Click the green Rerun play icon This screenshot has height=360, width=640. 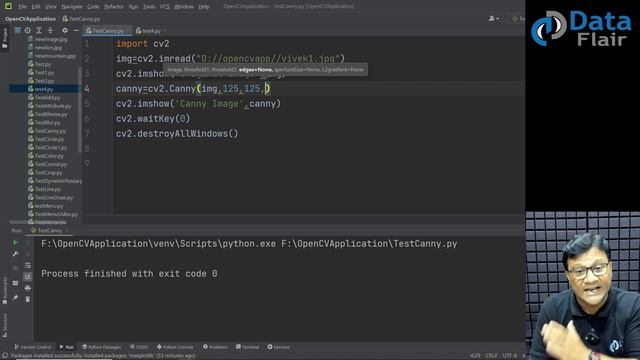click(x=15, y=242)
